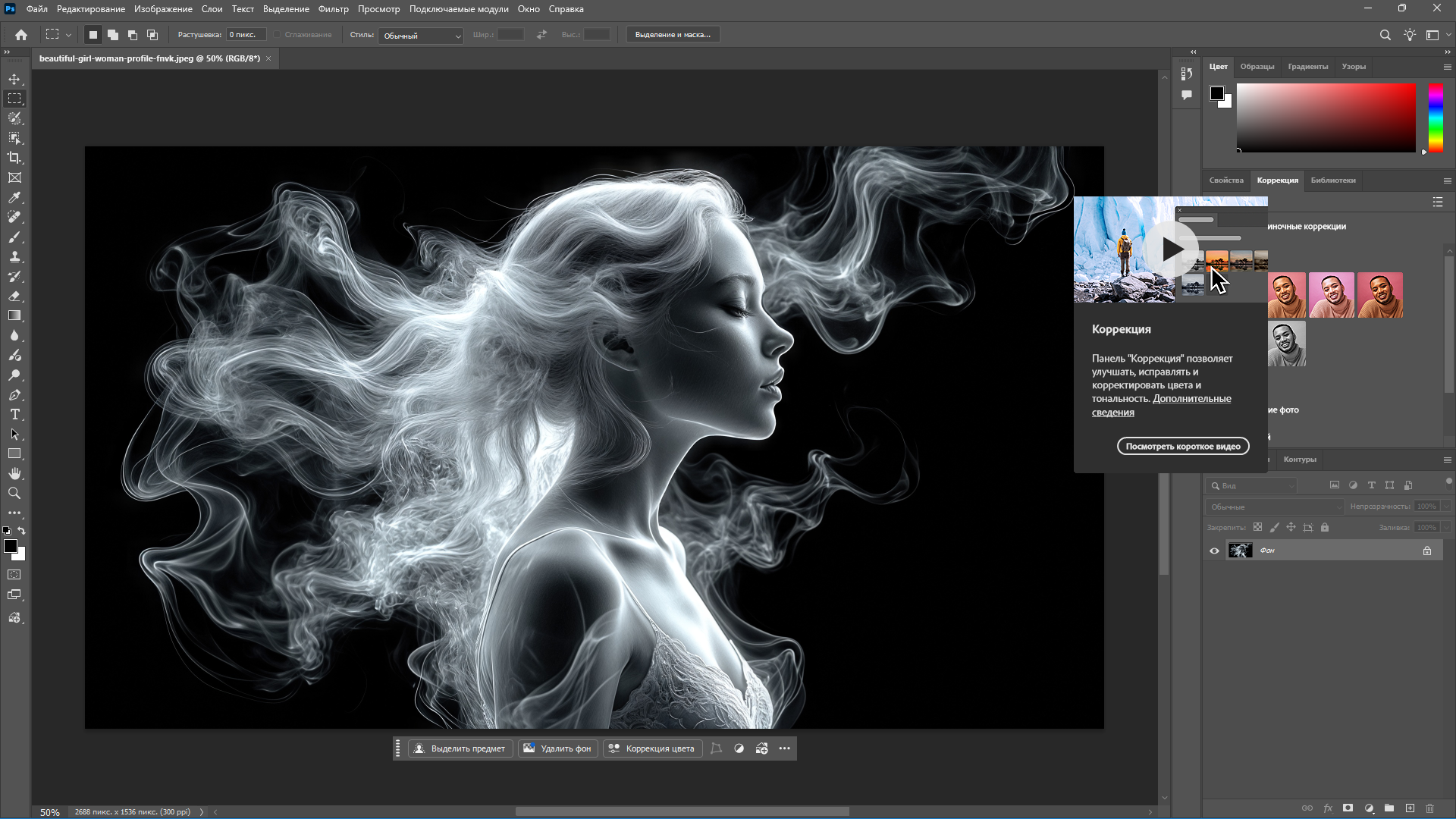
Task: Open the Стиль dropdown set to Обычный
Action: 421,36
